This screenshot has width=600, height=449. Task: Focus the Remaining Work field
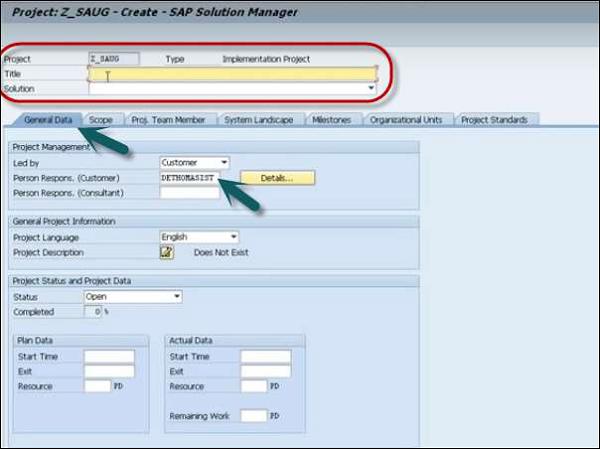point(254,416)
